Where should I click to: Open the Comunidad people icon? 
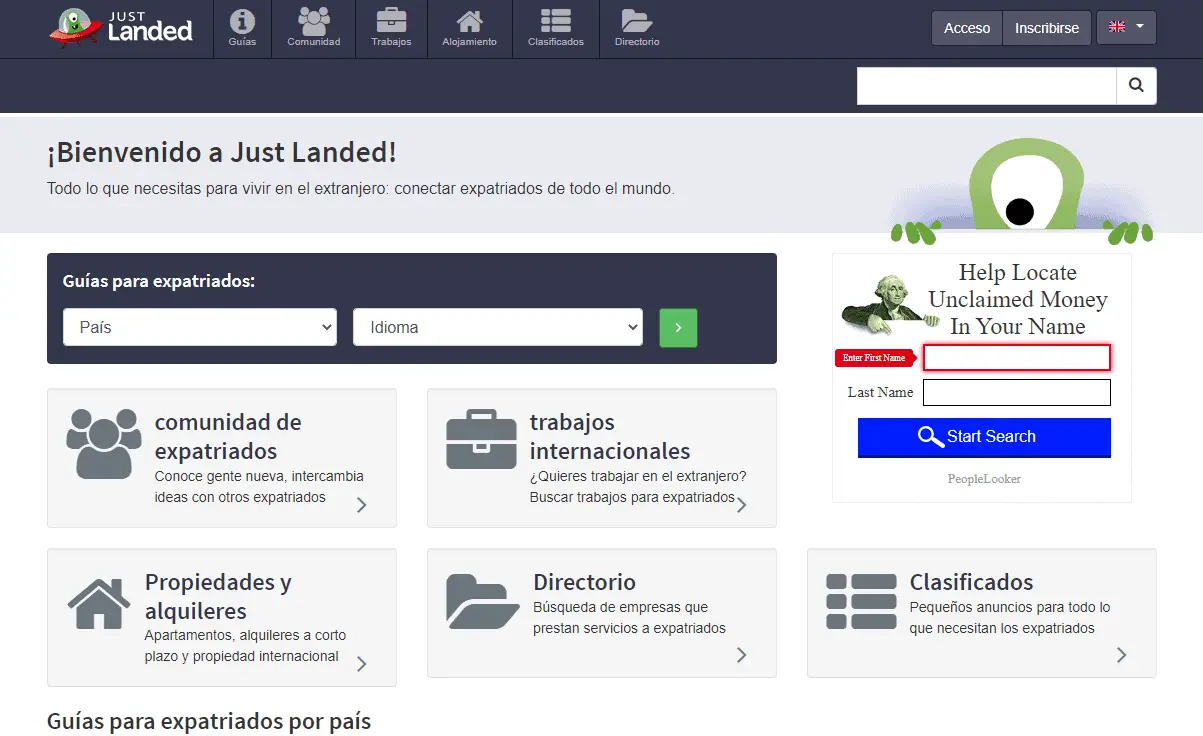tap(314, 21)
